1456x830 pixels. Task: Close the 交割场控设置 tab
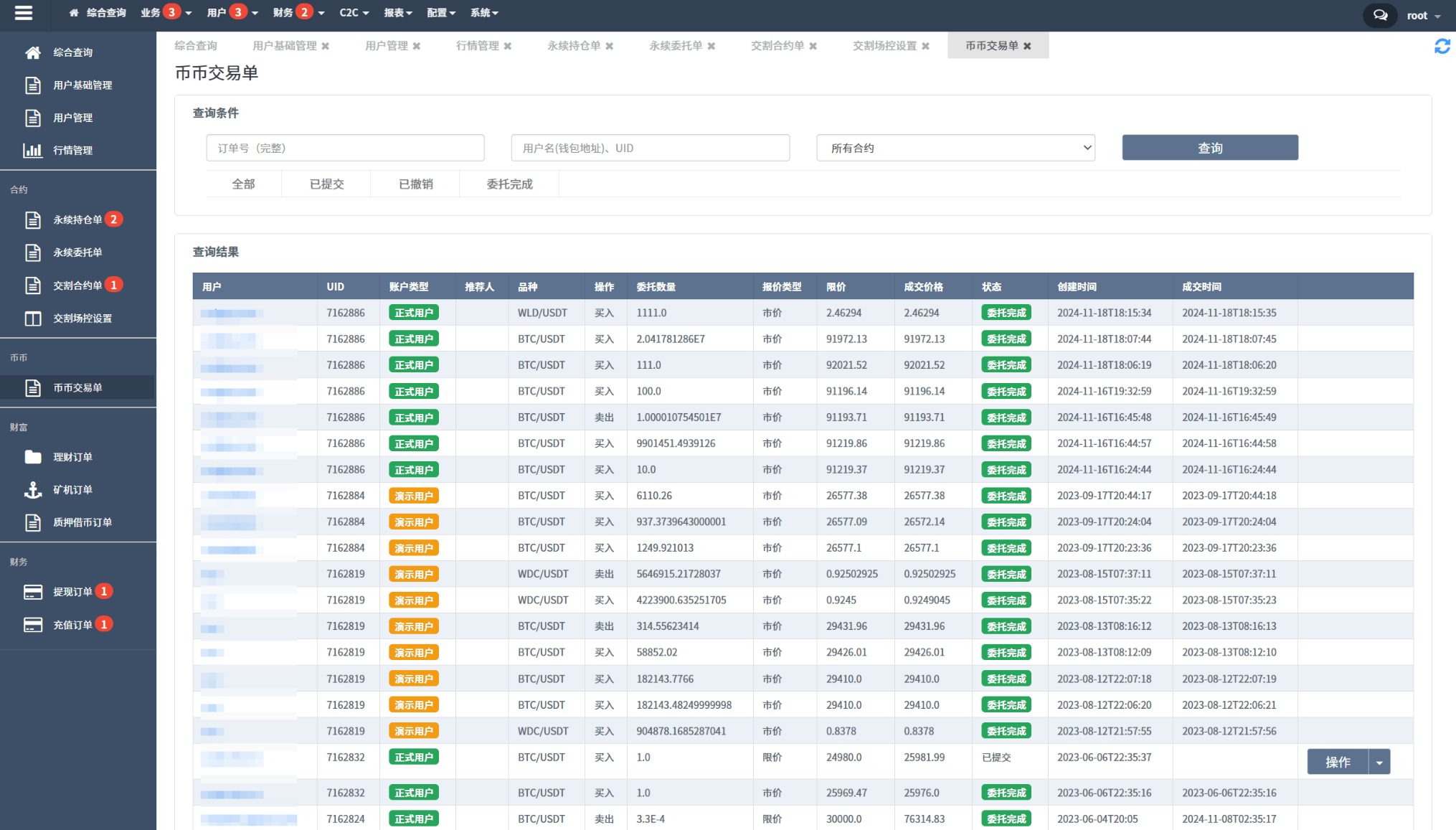point(926,46)
